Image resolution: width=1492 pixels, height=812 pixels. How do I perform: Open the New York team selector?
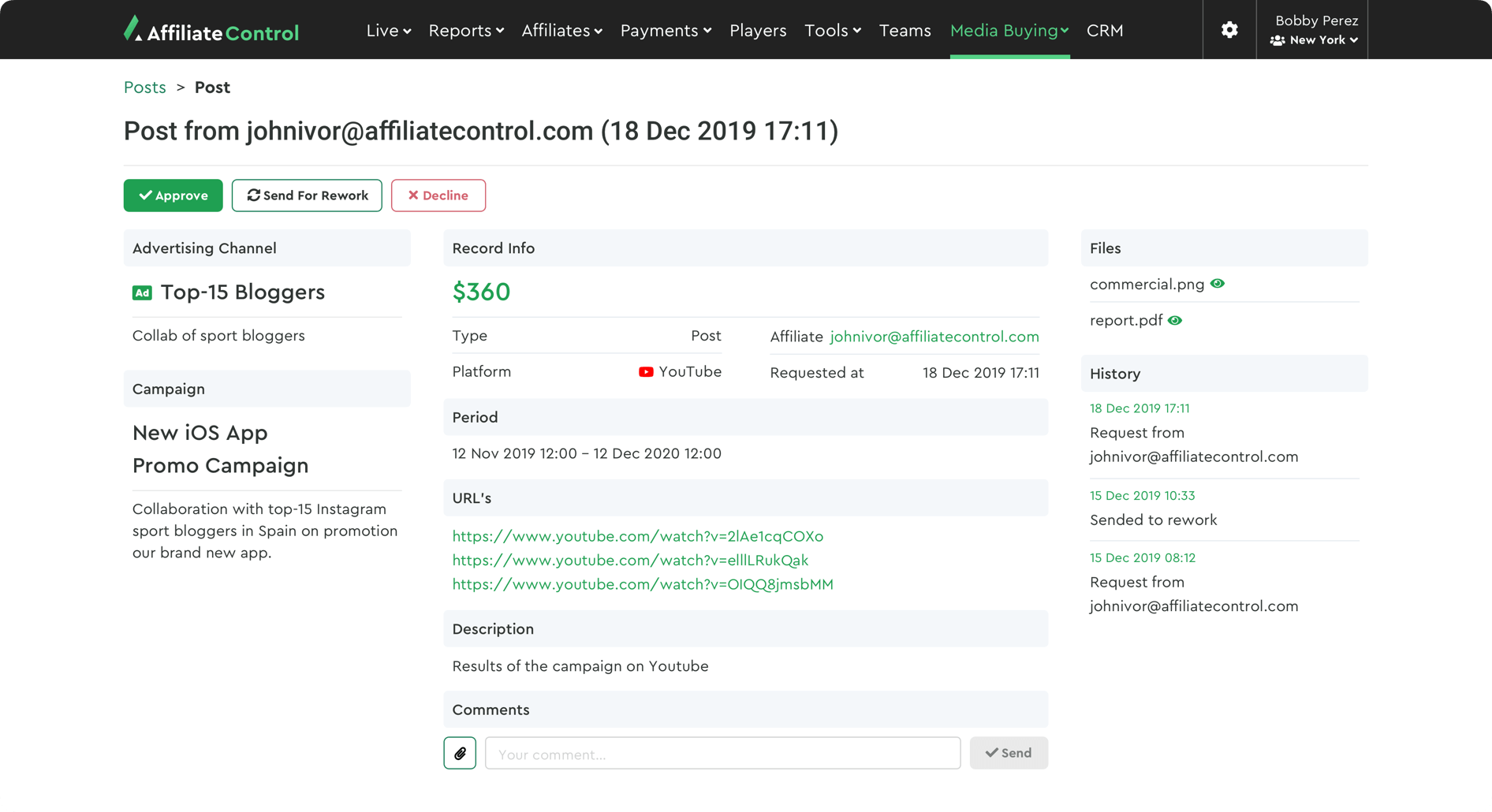coord(1314,40)
